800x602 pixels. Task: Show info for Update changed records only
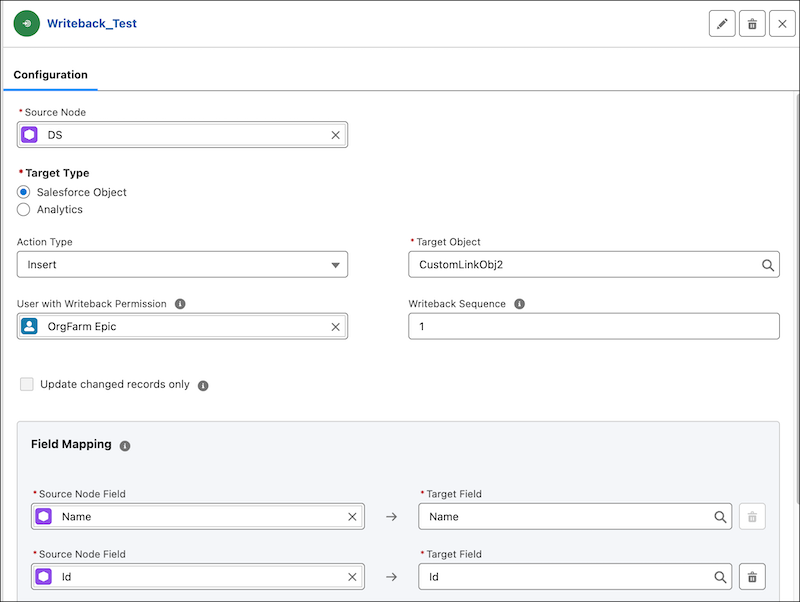tap(203, 386)
